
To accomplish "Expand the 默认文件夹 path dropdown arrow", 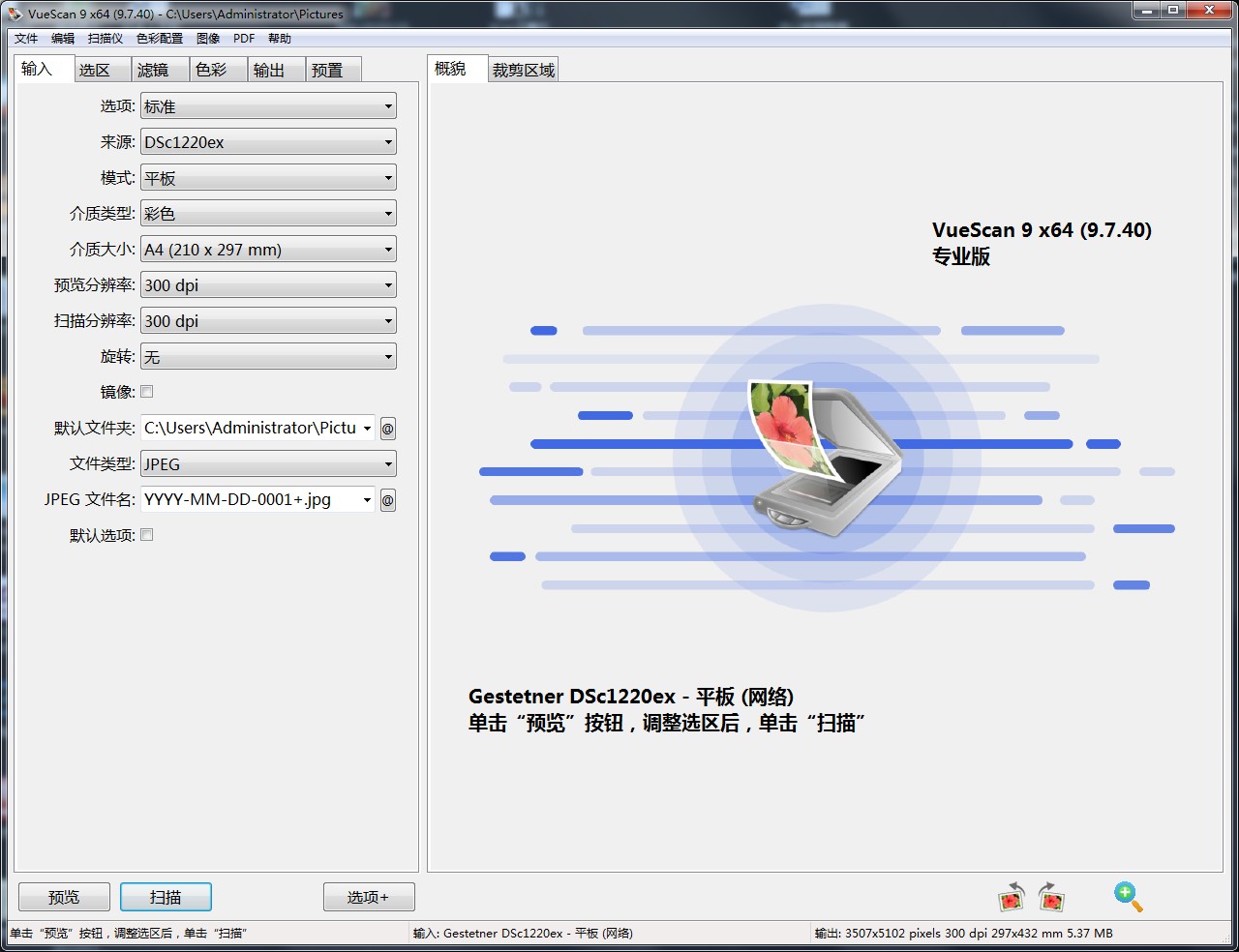I will pyautogui.click(x=367, y=429).
